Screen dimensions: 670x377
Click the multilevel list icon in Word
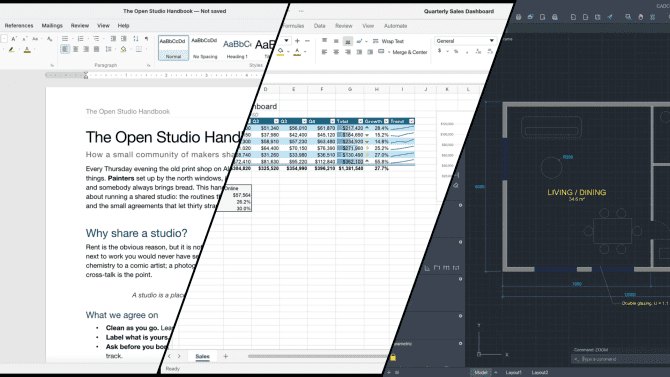[x=96, y=39]
